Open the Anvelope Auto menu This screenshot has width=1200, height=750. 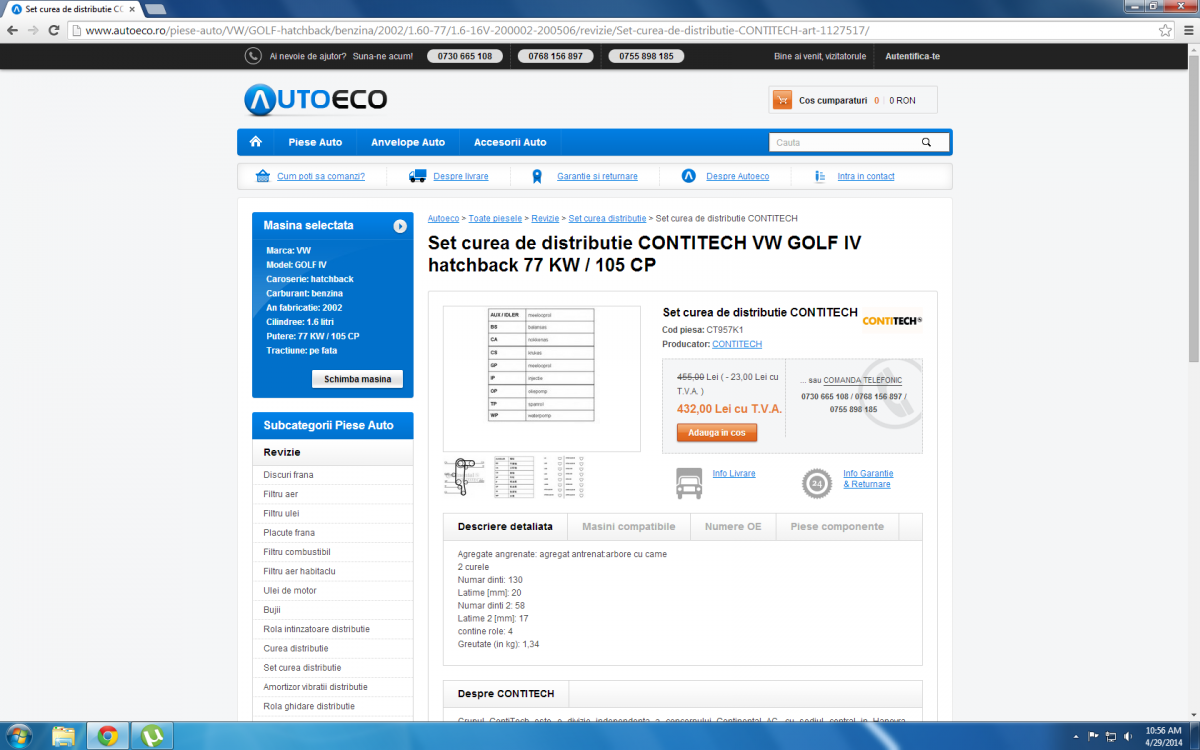(408, 142)
